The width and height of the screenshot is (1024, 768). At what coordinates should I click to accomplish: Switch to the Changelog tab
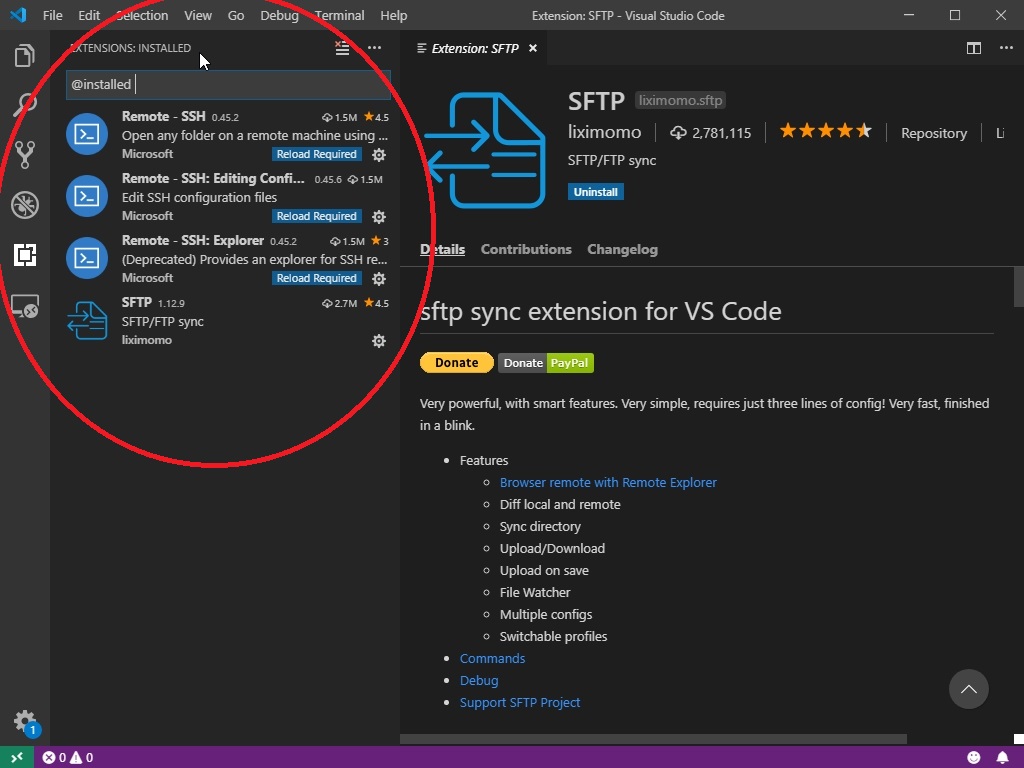[x=622, y=249]
